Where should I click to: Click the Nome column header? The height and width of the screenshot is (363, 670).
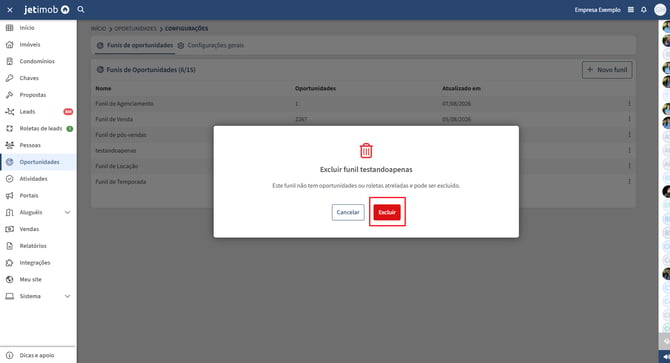[x=103, y=88]
